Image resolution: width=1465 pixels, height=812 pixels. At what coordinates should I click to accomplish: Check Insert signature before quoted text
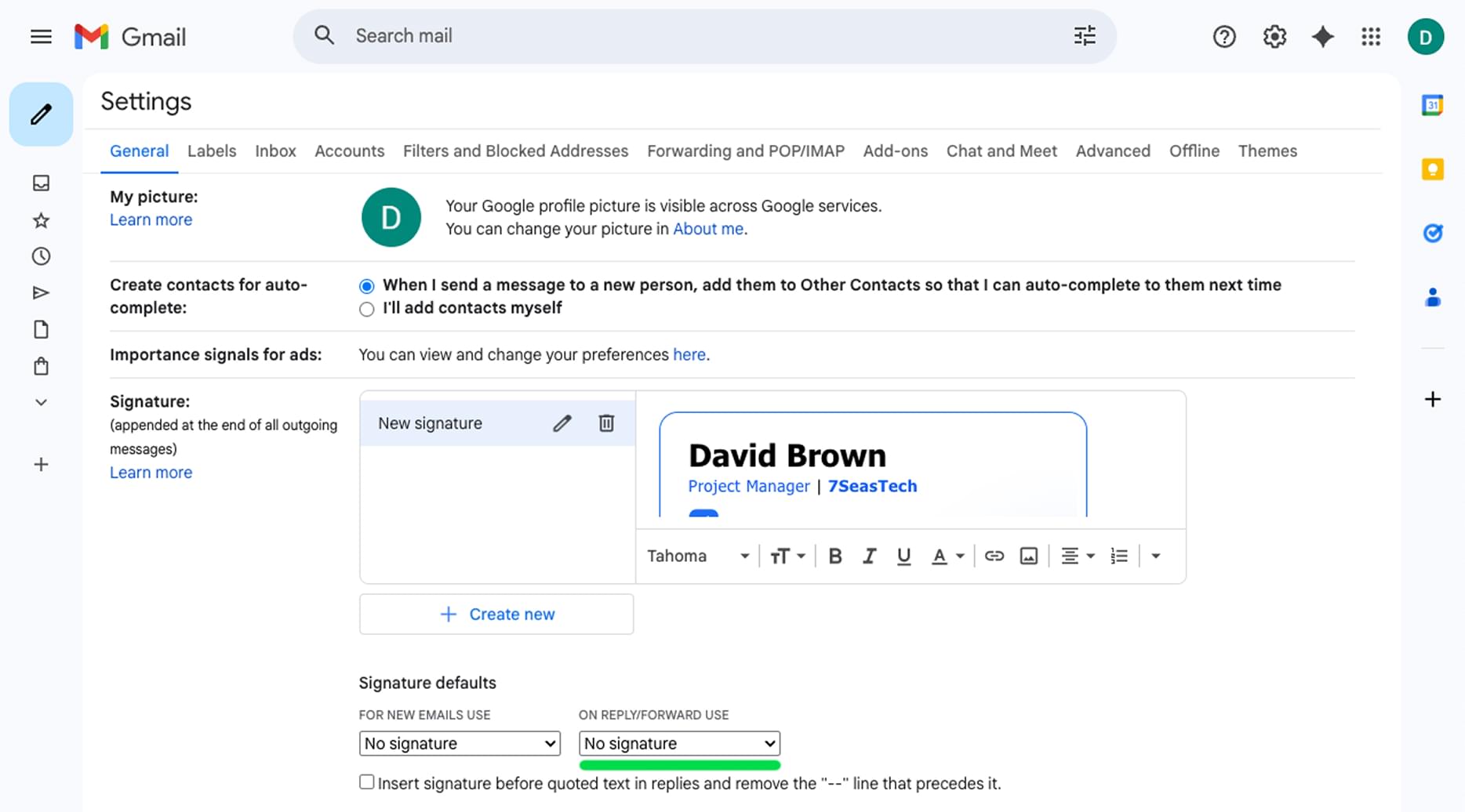click(366, 781)
